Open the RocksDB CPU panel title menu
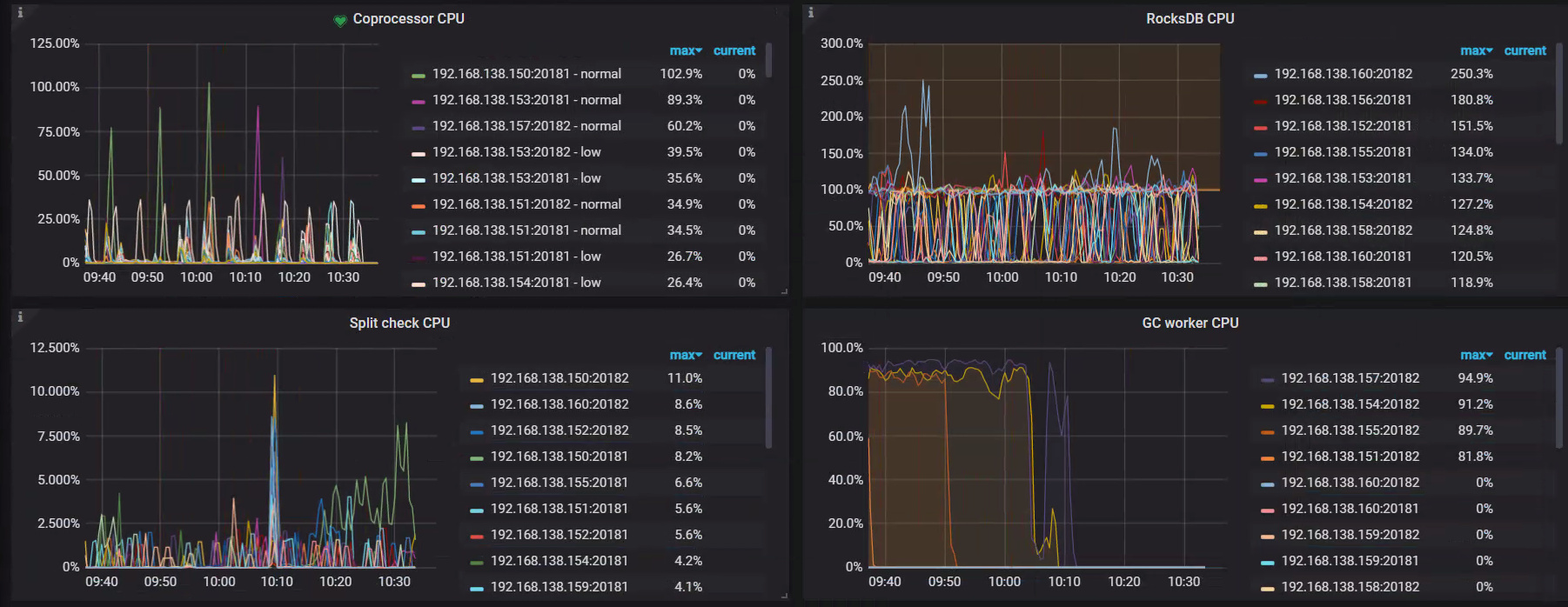 1189,19
